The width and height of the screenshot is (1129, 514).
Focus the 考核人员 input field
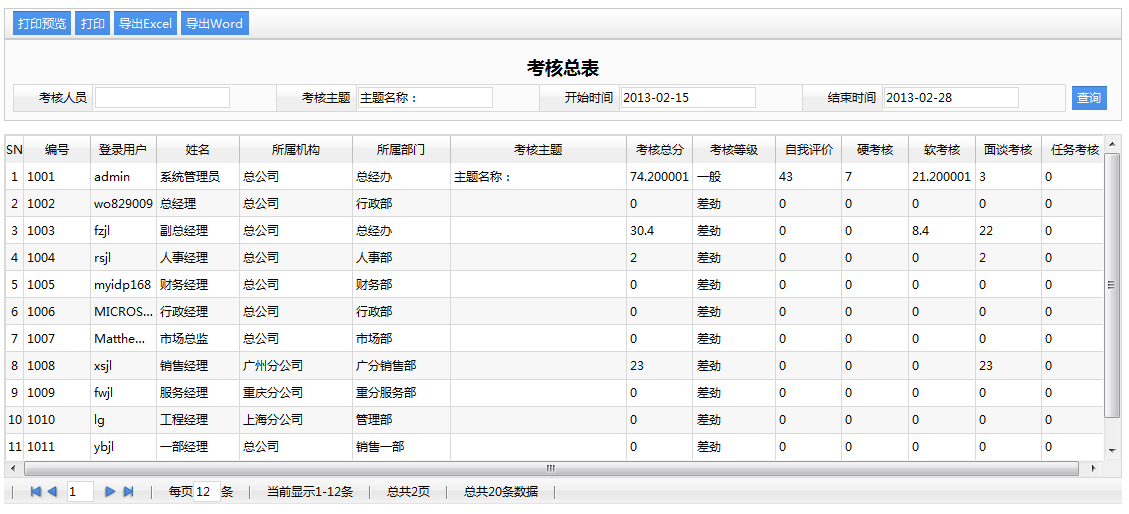click(x=162, y=98)
